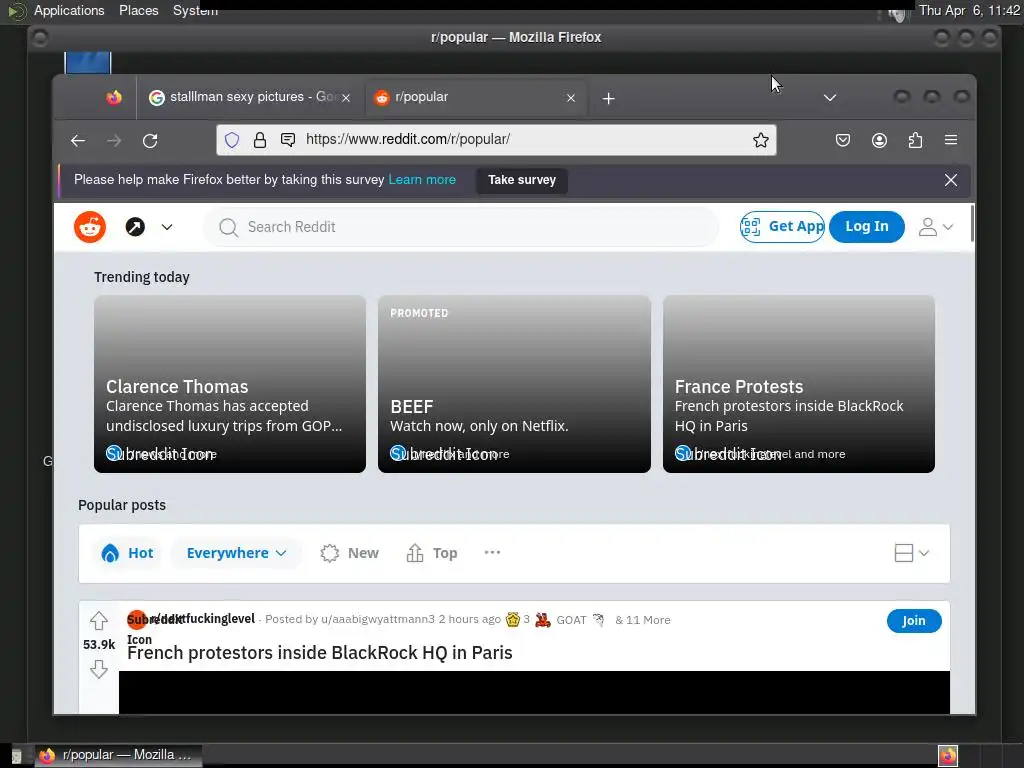Screen dimensions: 1024x768
Task: Open the card view layout dropdown
Action: tap(911, 553)
